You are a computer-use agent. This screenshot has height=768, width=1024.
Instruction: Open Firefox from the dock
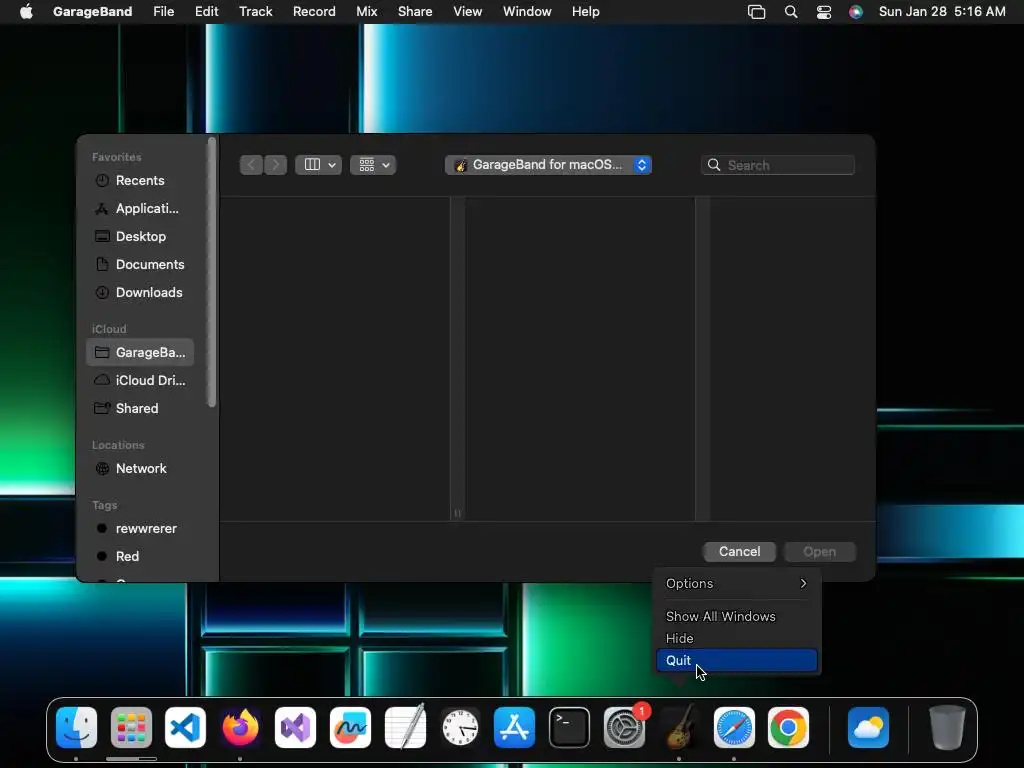(240, 728)
